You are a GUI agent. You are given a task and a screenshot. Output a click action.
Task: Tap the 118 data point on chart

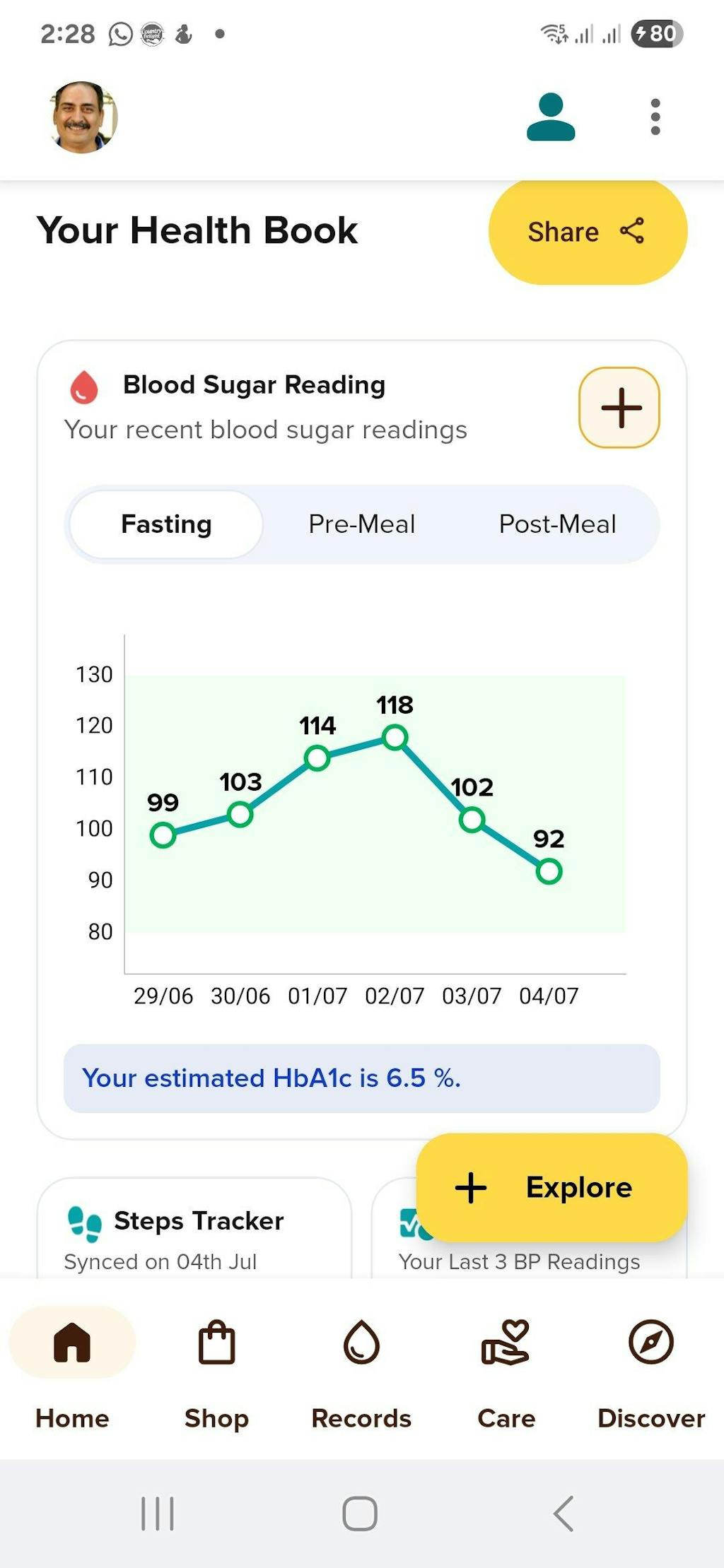[395, 738]
